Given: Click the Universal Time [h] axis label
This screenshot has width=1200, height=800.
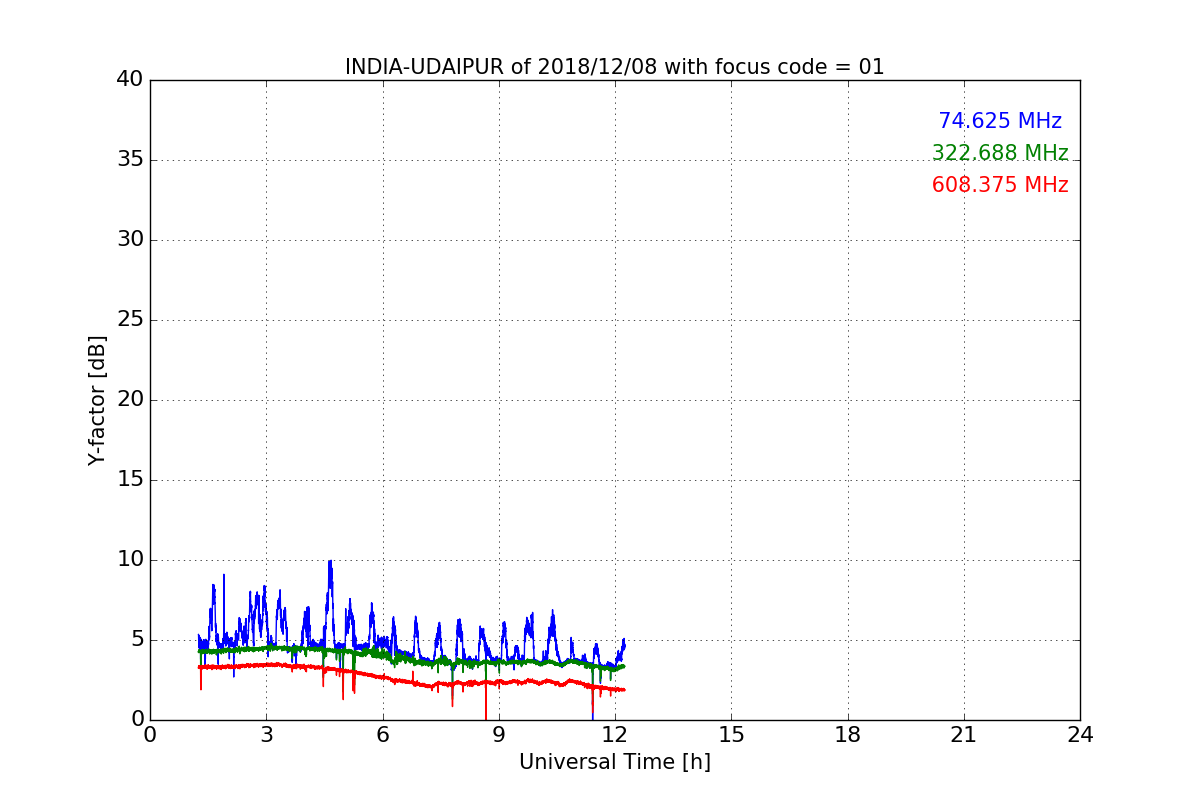Looking at the screenshot, I should tap(615, 762).
